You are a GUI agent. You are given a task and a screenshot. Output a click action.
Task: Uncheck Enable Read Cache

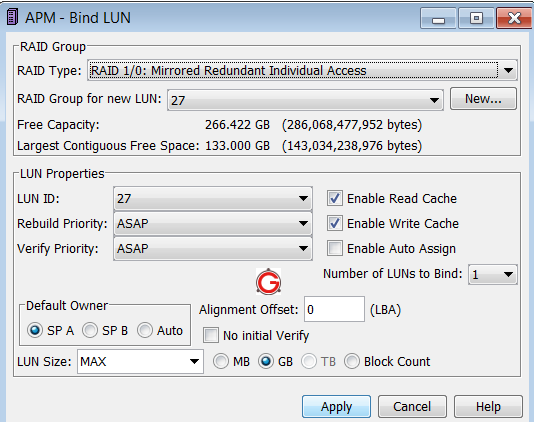pos(335,198)
